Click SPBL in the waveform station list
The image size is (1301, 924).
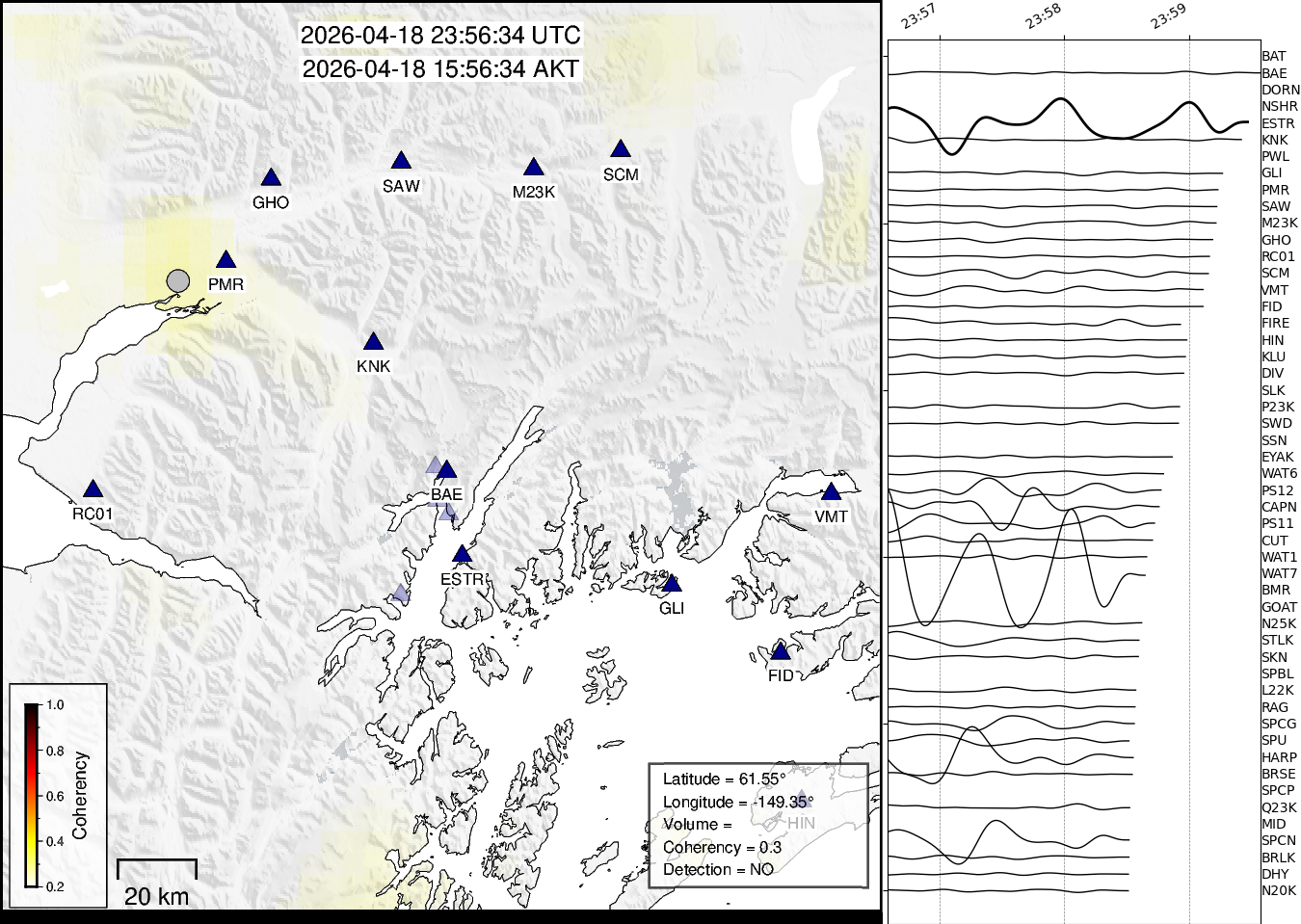1278,674
